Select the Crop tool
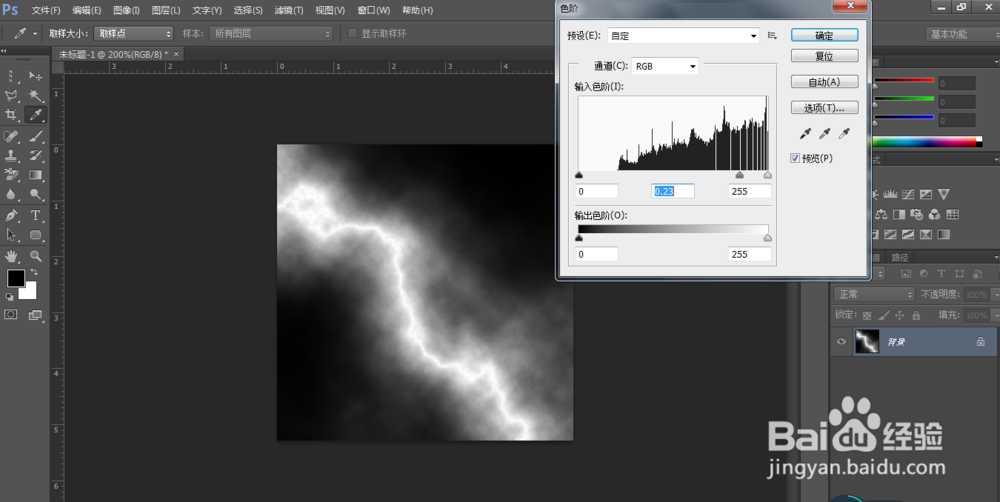 pyautogui.click(x=11, y=115)
